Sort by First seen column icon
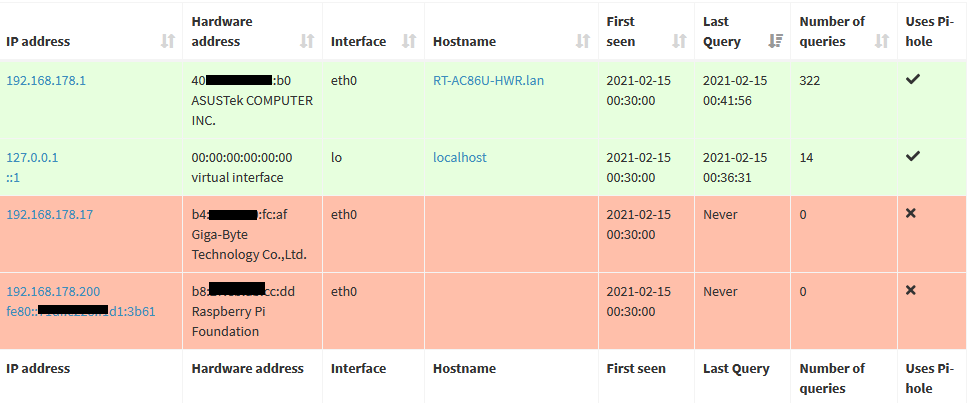This screenshot has height=403, width=968. point(679,41)
